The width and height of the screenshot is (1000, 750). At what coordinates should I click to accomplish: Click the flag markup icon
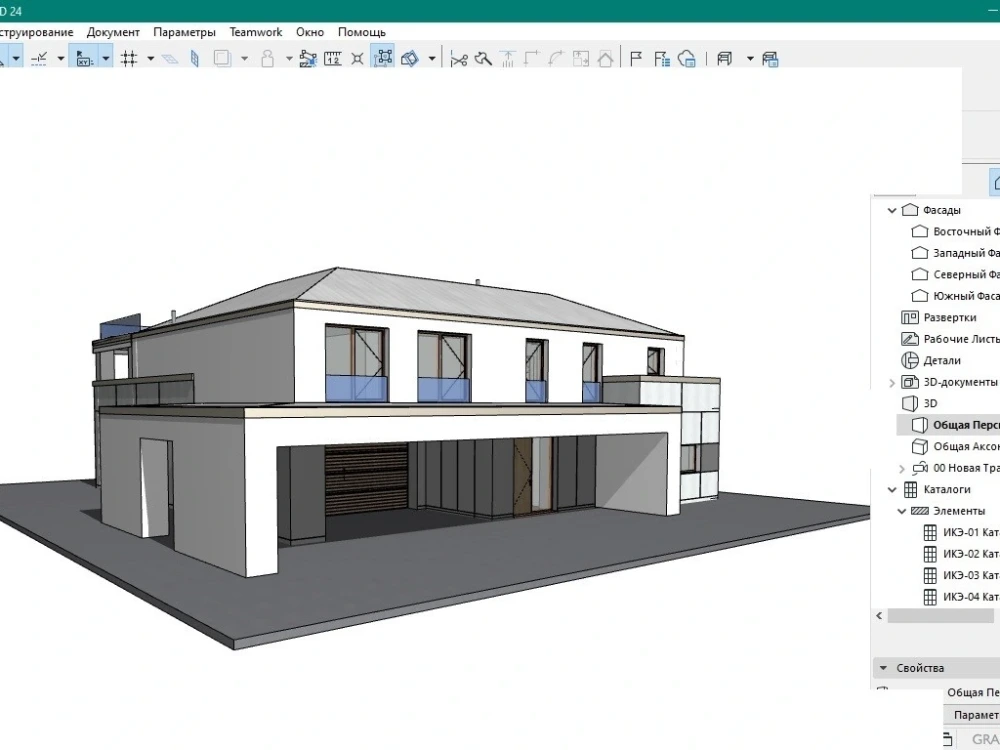tap(636, 59)
